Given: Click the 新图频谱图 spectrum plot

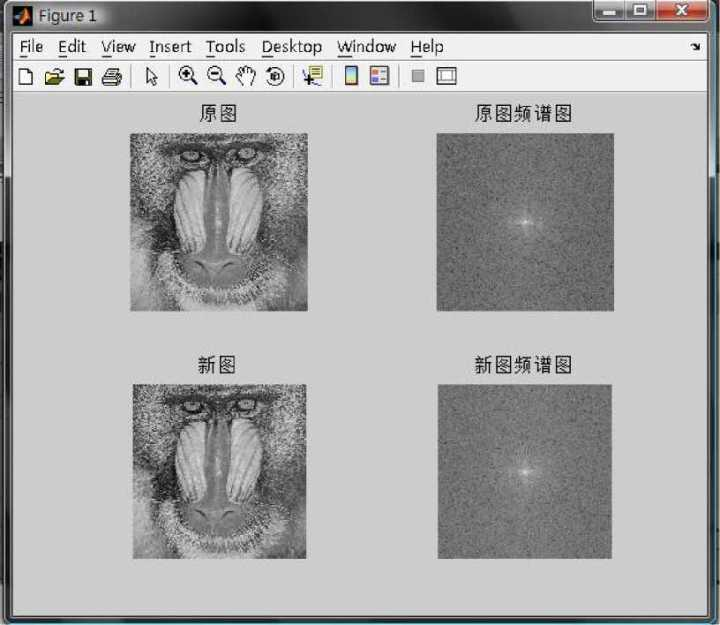Looking at the screenshot, I should [x=525, y=472].
